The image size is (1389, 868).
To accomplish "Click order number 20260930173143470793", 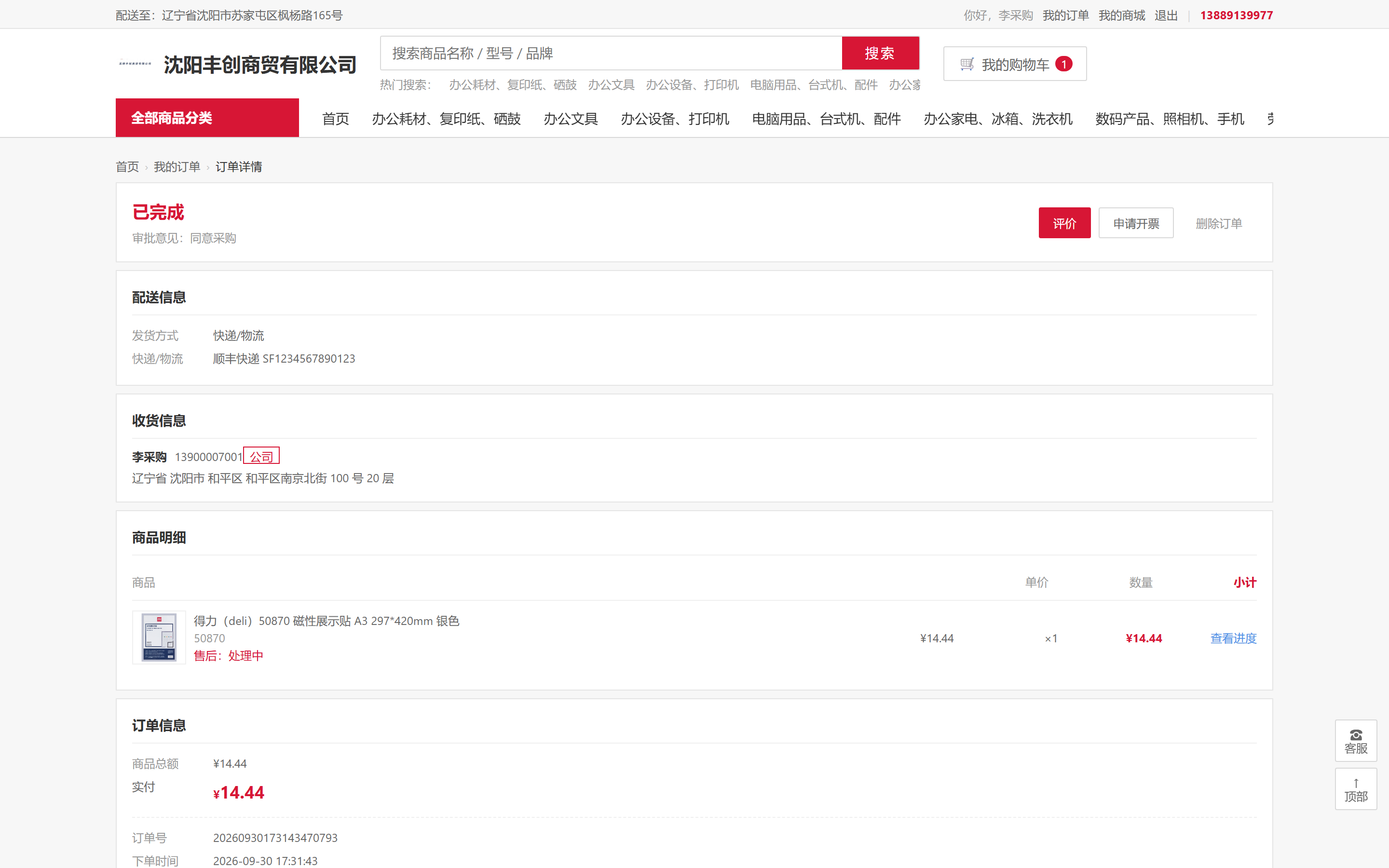I will (x=275, y=838).
